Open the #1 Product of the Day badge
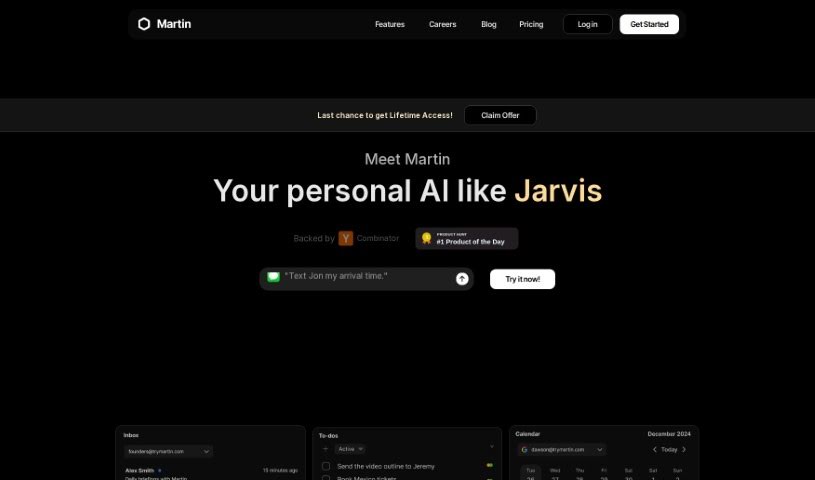Screen dimensions: 815x480 [x=467, y=239]
